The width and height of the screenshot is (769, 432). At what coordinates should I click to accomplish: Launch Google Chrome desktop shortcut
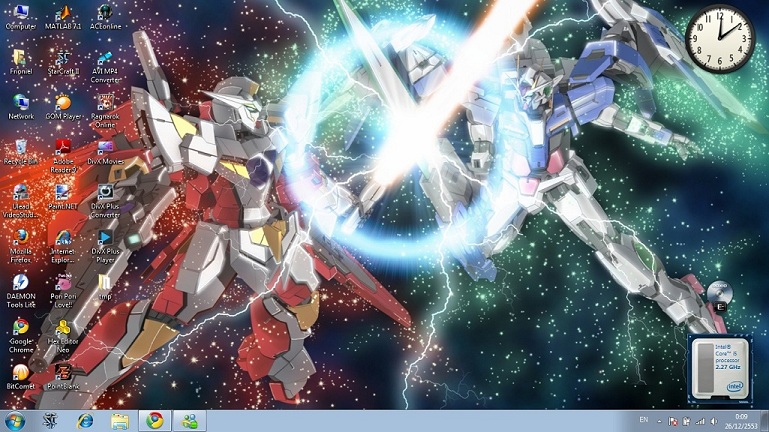pyautogui.click(x=21, y=337)
